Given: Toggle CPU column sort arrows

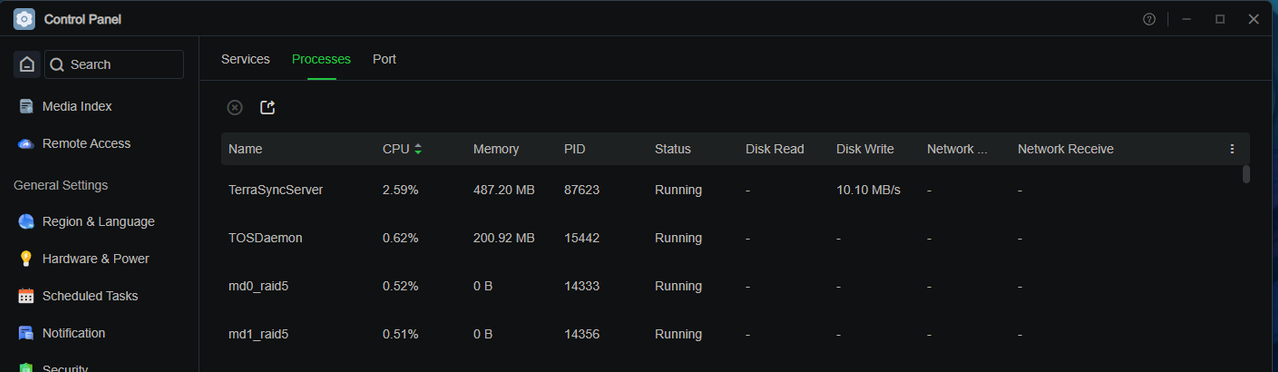Looking at the screenshot, I should coord(417,149).
